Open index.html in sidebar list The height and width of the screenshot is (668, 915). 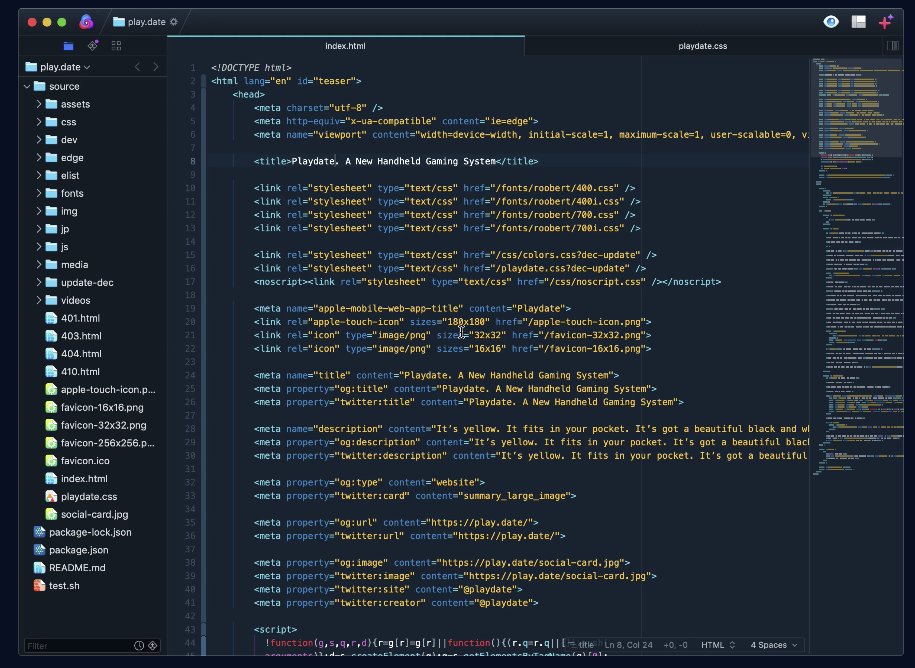(93, 479)
